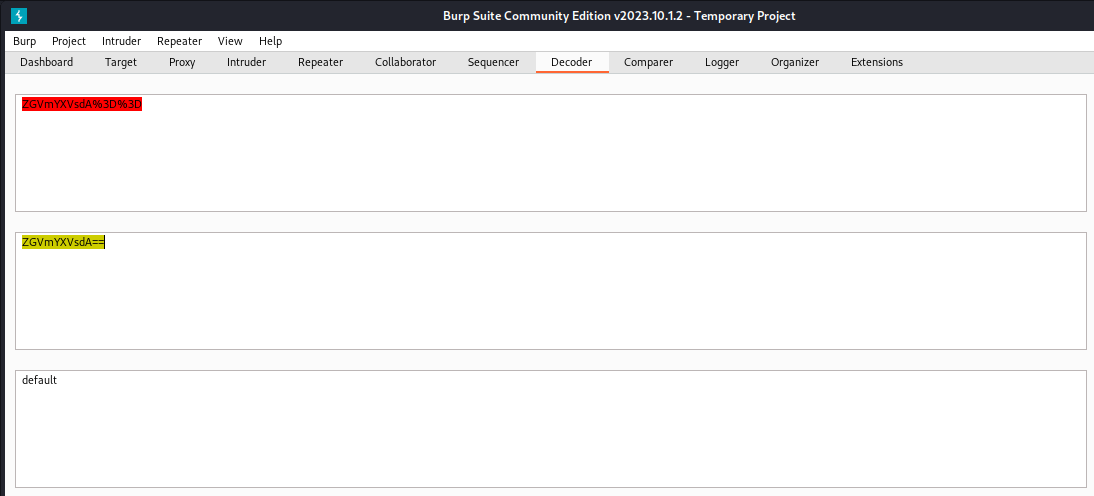Switch to the Dashboard tab
This screenshot has height=496, width=1094.
tap(46, 62)
